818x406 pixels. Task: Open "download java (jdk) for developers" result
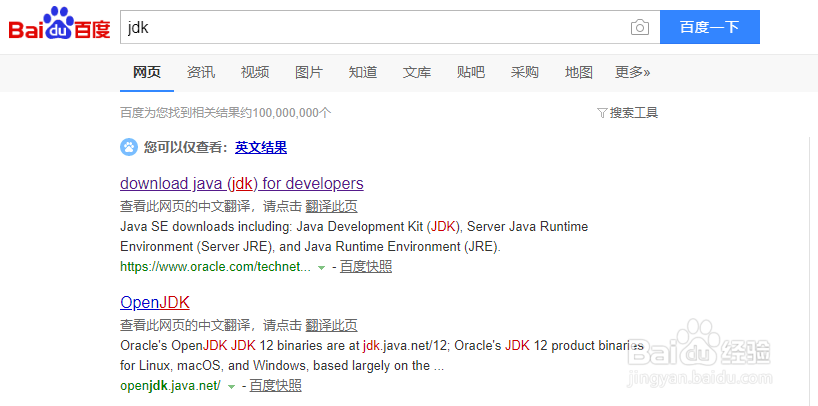click(241, 183)
